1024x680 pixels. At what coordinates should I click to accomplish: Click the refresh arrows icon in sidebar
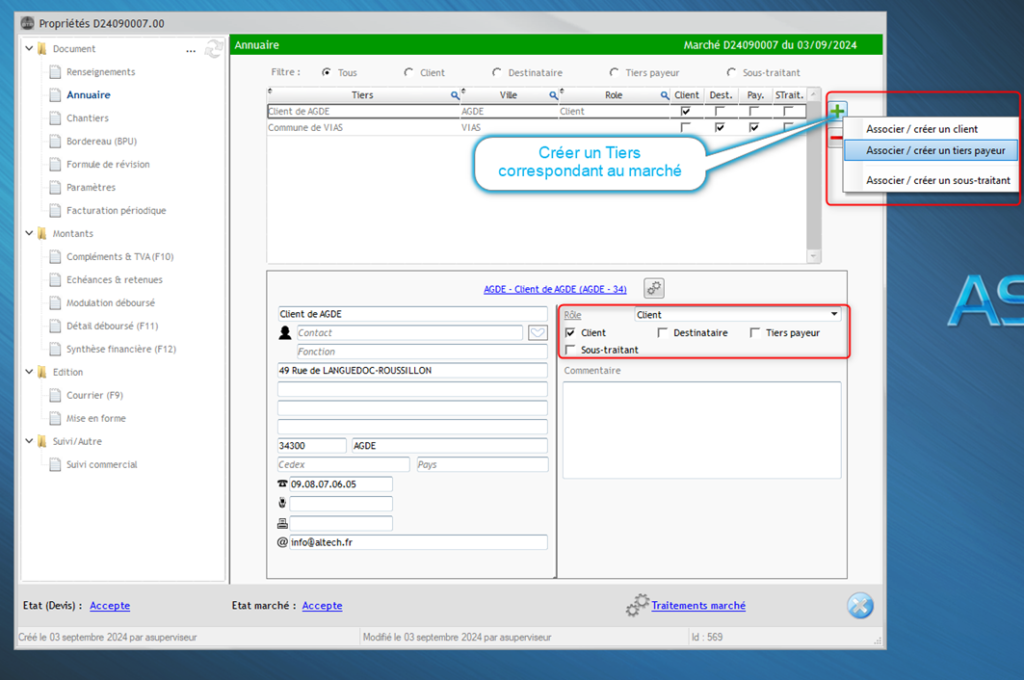coord(212,48)
